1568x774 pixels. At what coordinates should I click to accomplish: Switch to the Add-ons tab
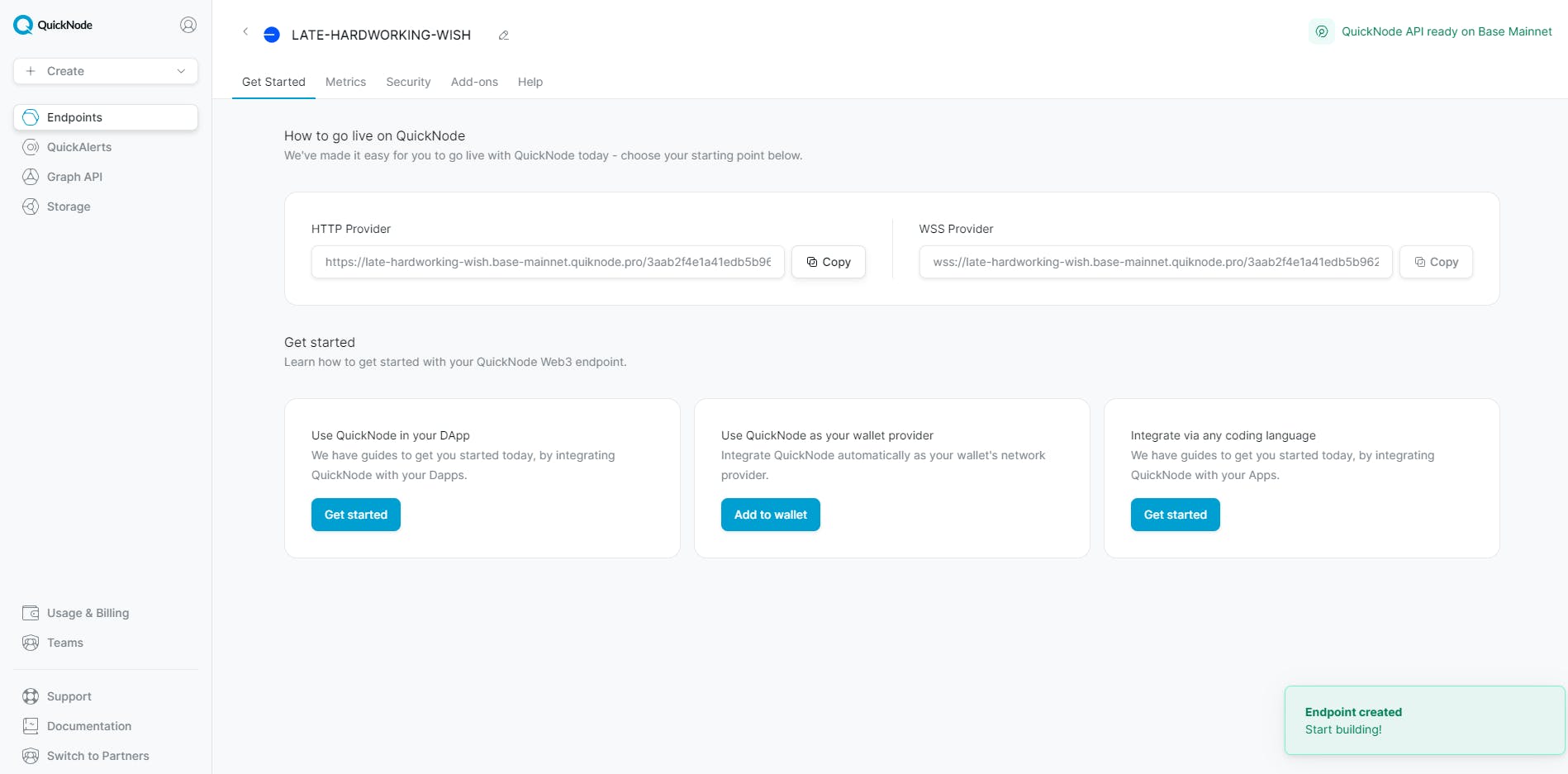(474, 82)
